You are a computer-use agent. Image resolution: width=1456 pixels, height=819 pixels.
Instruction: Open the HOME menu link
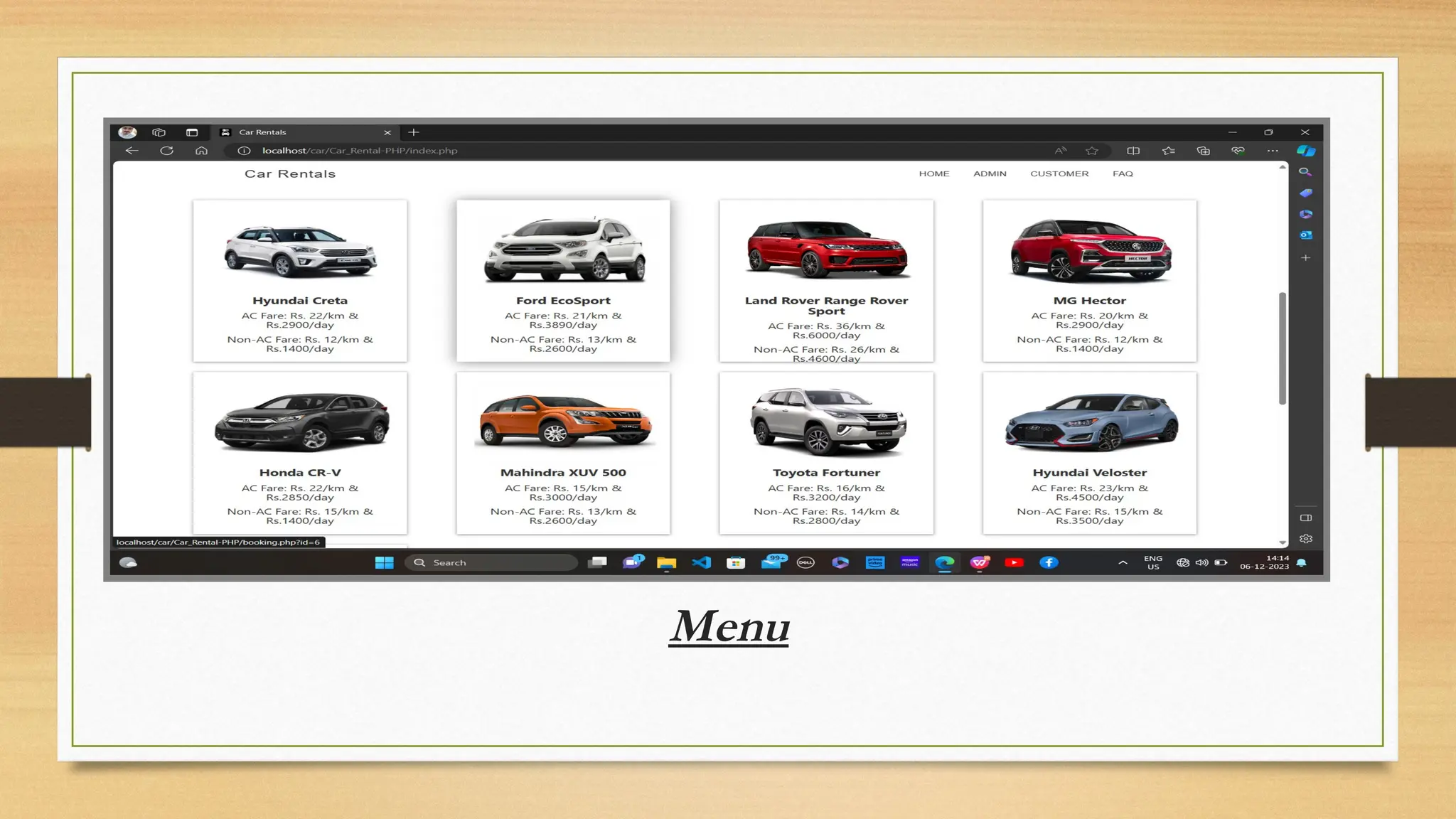(x=934, y=173)
